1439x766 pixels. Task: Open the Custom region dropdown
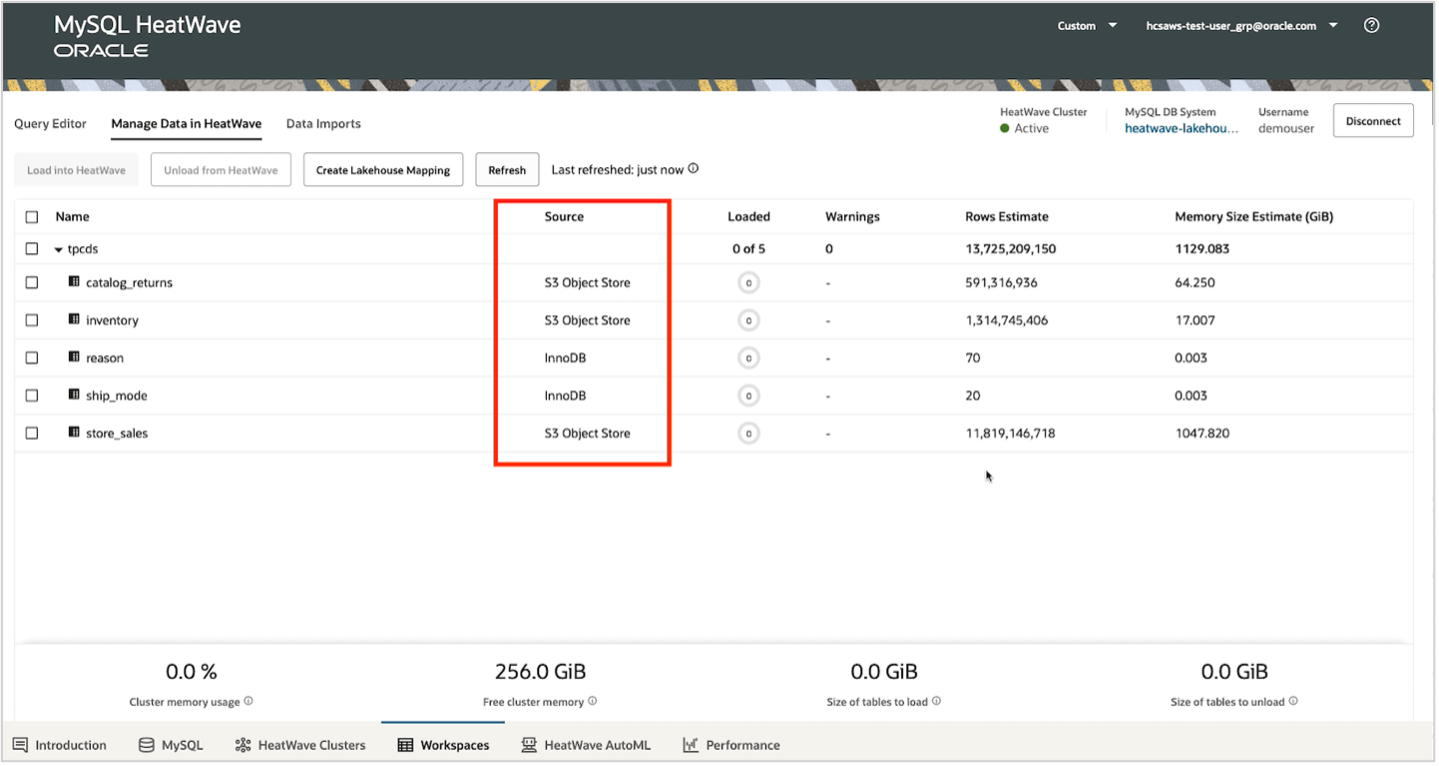tap(1086, 26)
